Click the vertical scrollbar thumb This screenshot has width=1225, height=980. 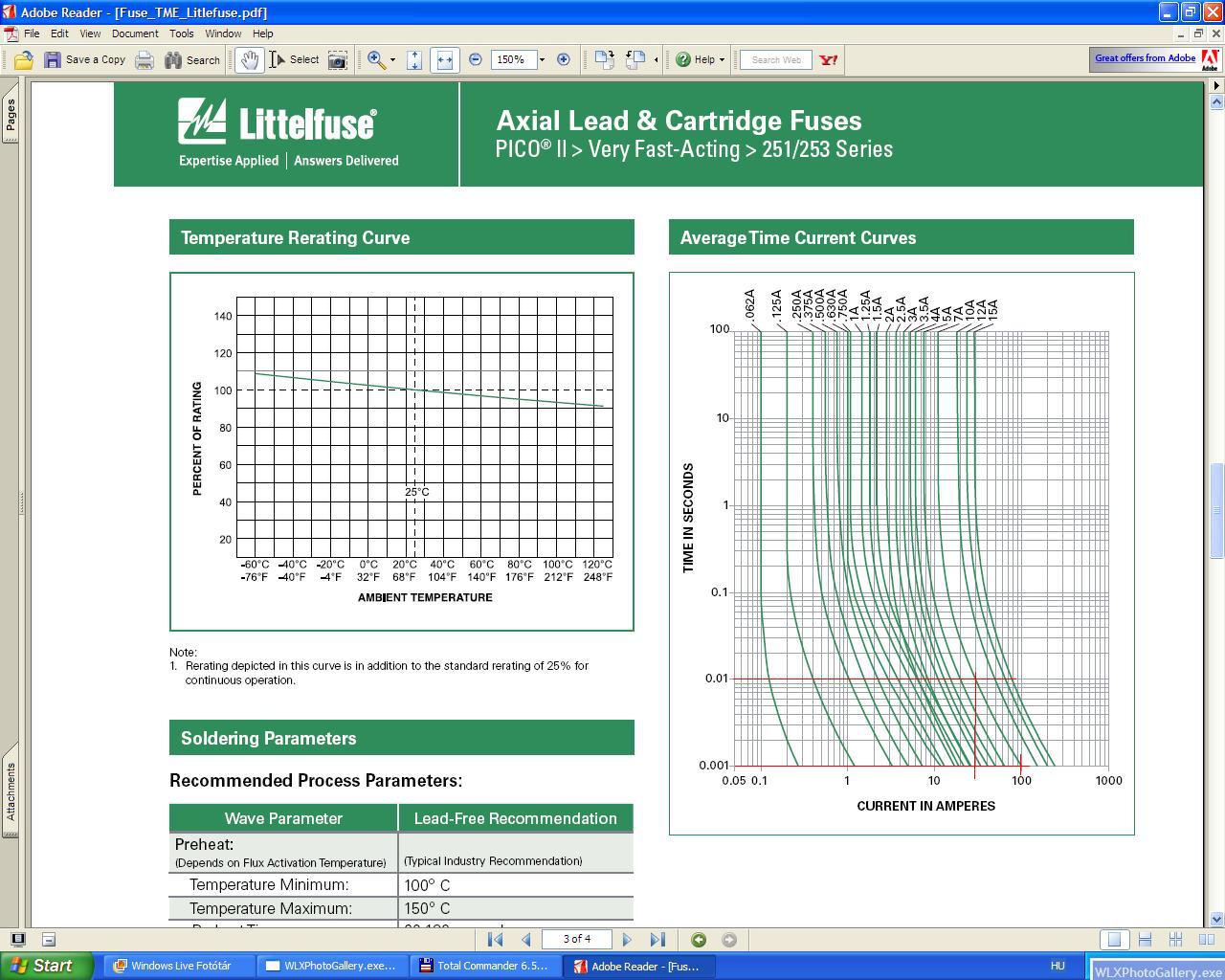[1216, 509]
